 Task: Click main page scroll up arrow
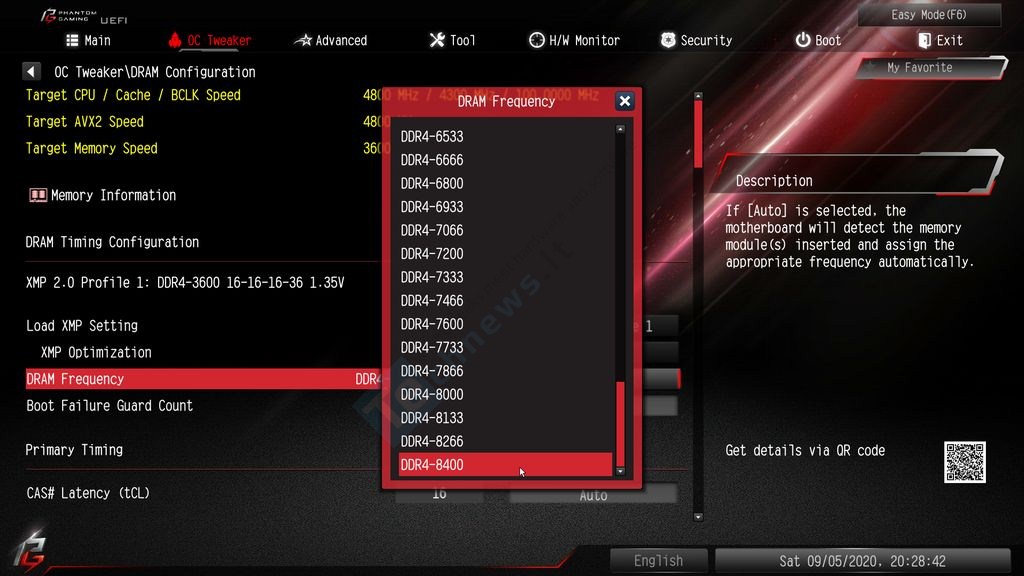point(698,96)
